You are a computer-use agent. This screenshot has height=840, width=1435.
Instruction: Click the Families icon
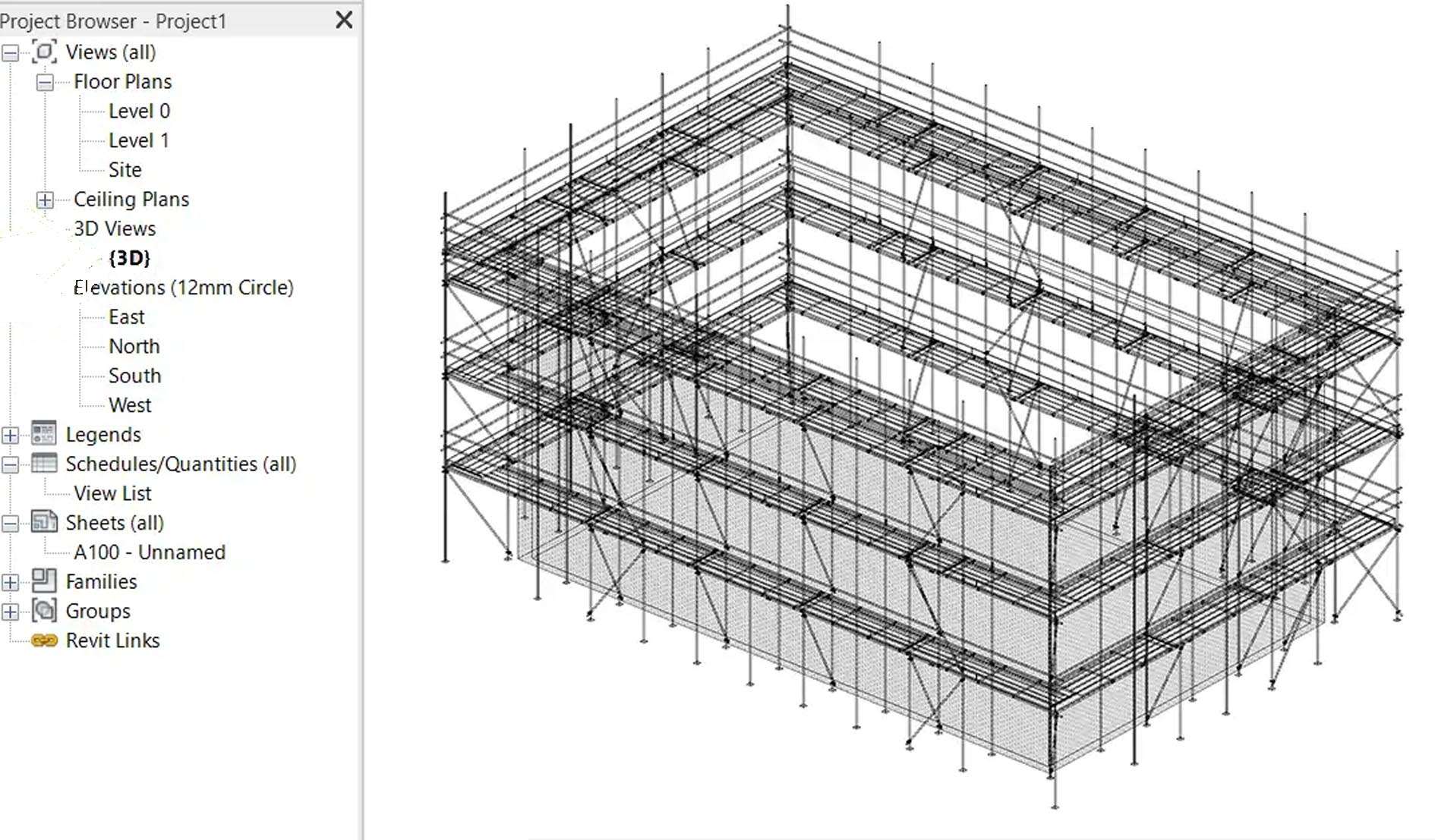[44, 581]
